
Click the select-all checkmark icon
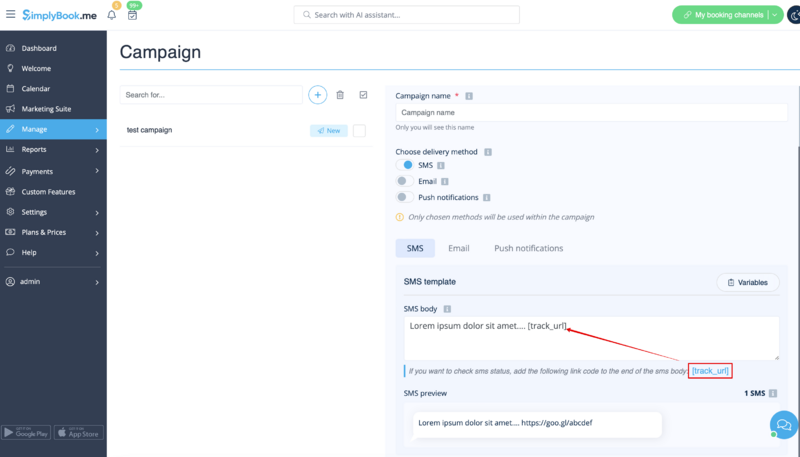pyautogui.click(x=363, y=95)
